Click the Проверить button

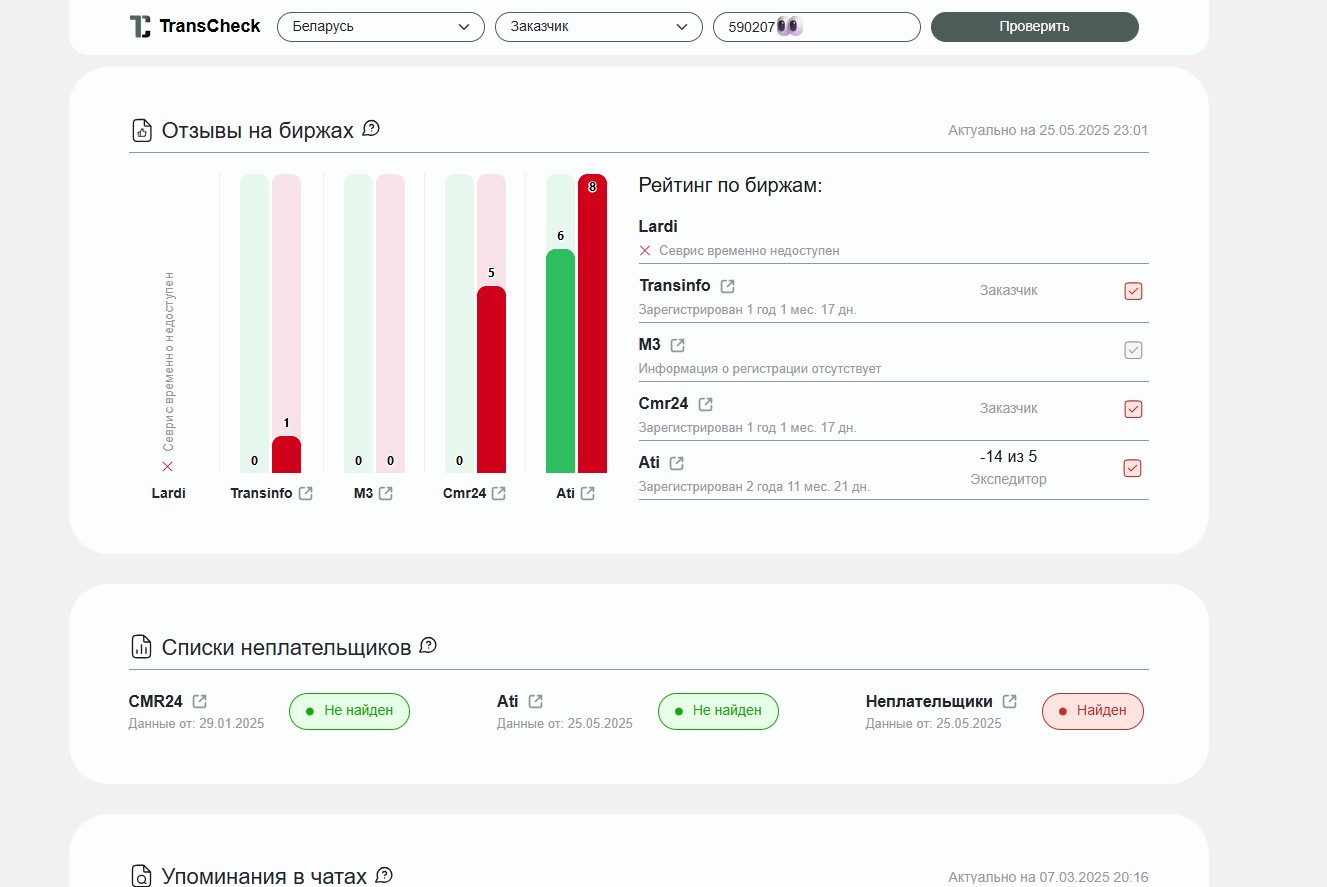click(1035, 27)
